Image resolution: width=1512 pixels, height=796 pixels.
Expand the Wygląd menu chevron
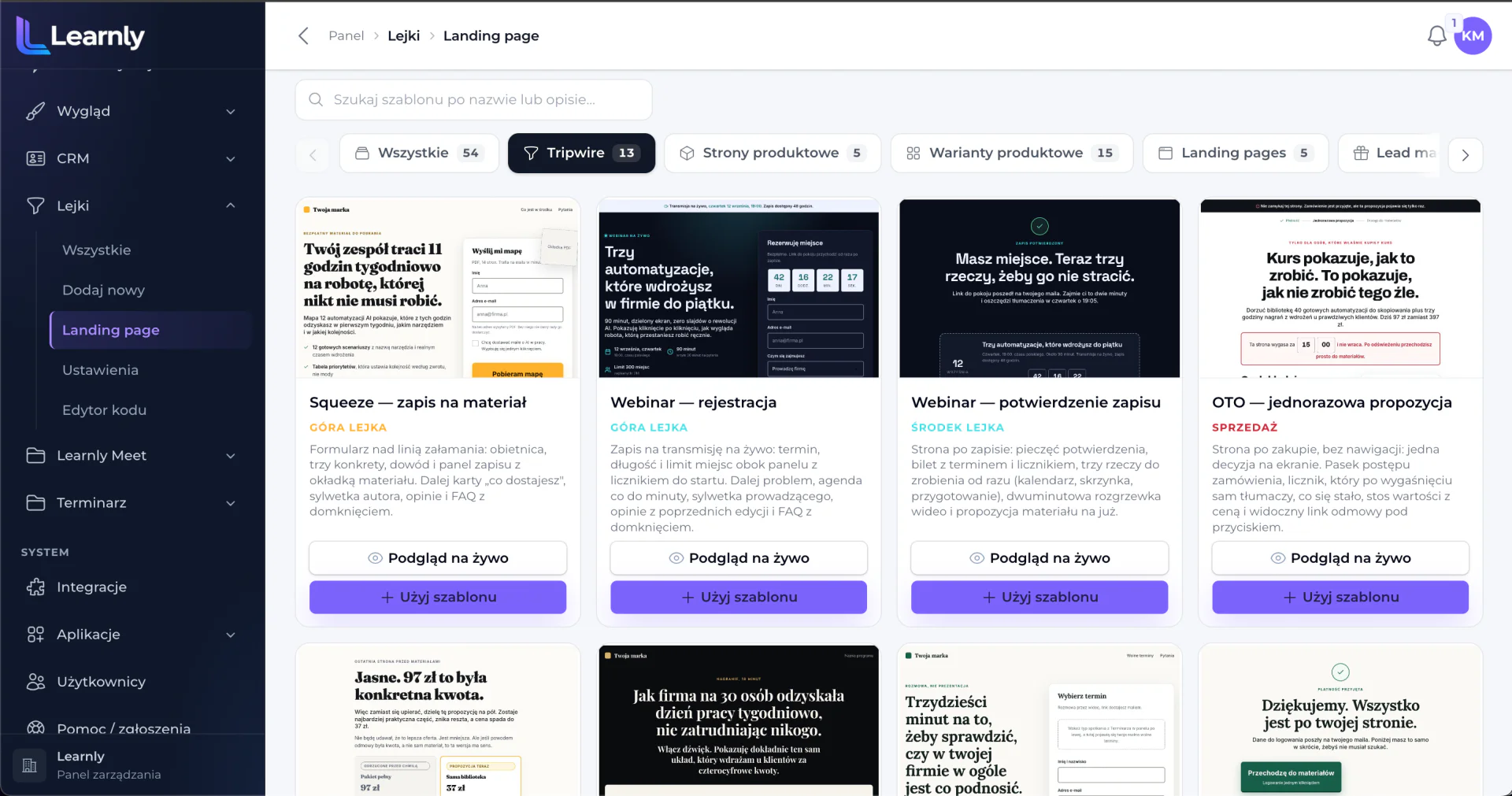coord(231,111)
